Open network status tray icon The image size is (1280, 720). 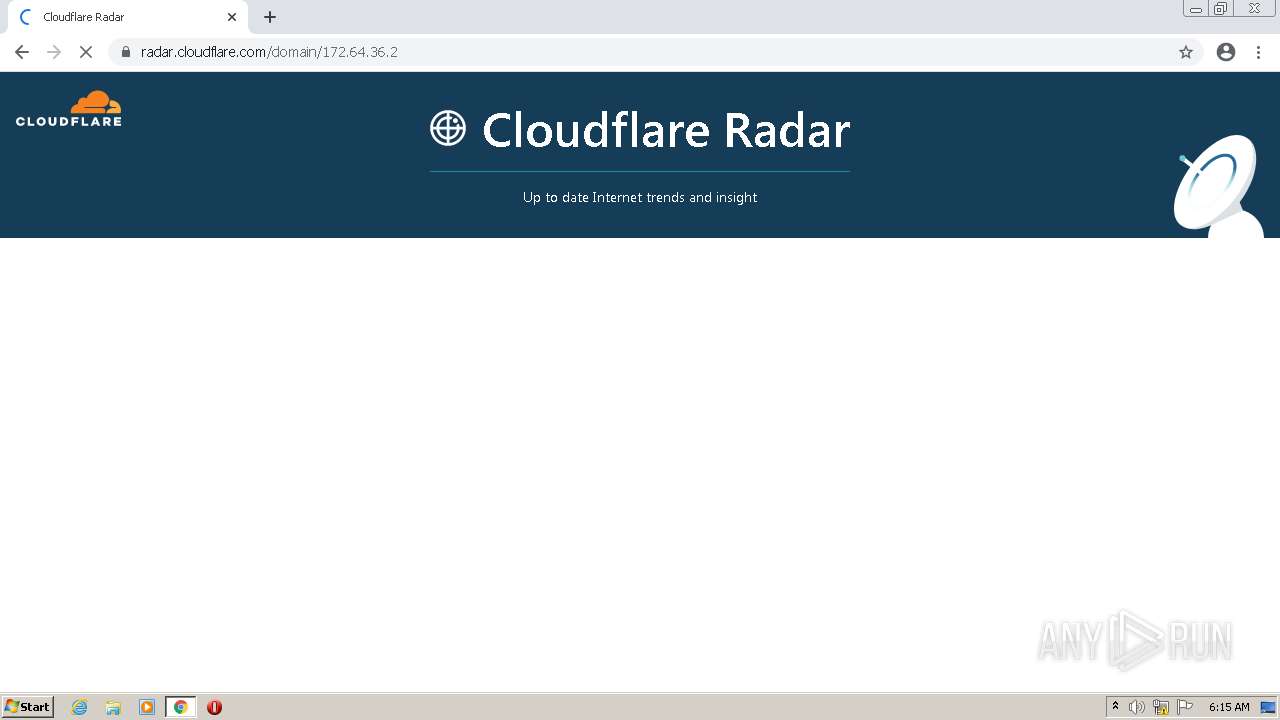point(1161,707)
